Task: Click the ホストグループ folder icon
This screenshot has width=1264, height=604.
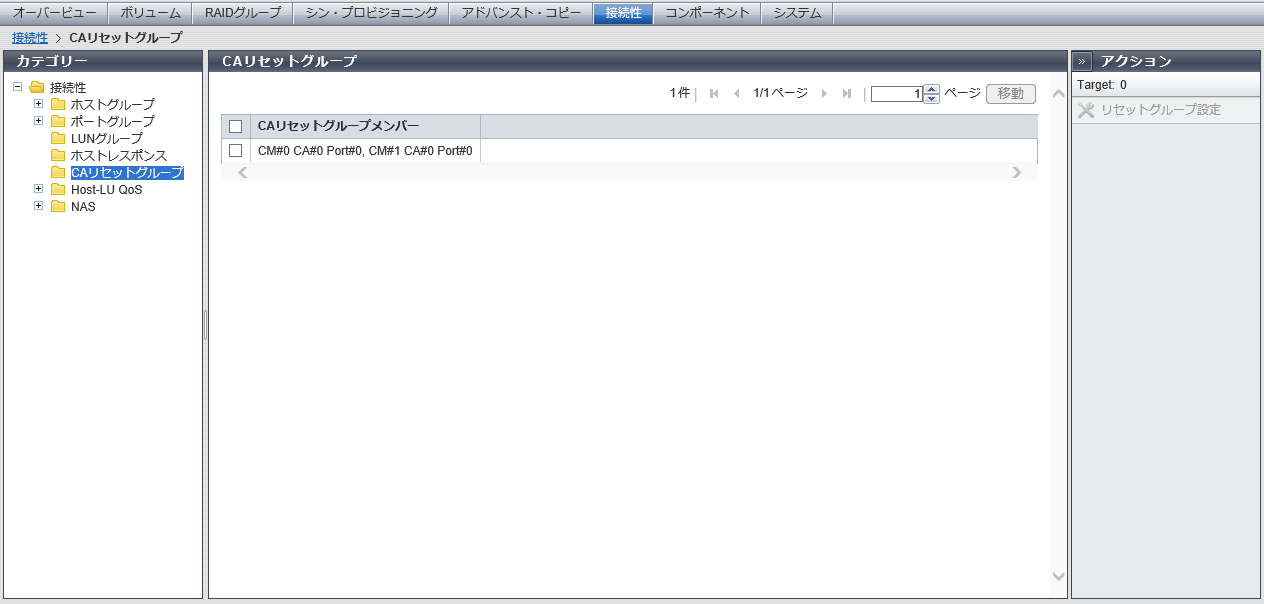Action: point(58,104)
